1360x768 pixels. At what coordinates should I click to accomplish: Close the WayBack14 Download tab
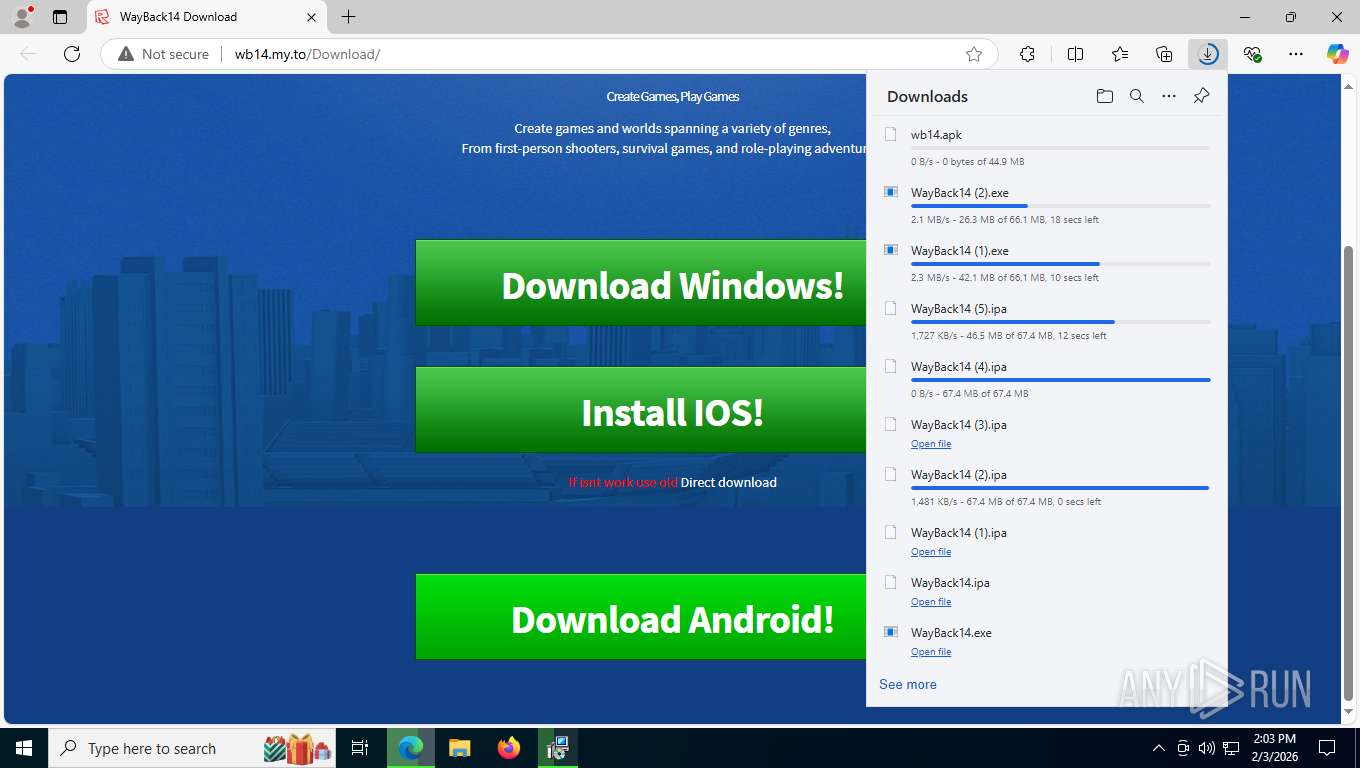tap(311, 17)
